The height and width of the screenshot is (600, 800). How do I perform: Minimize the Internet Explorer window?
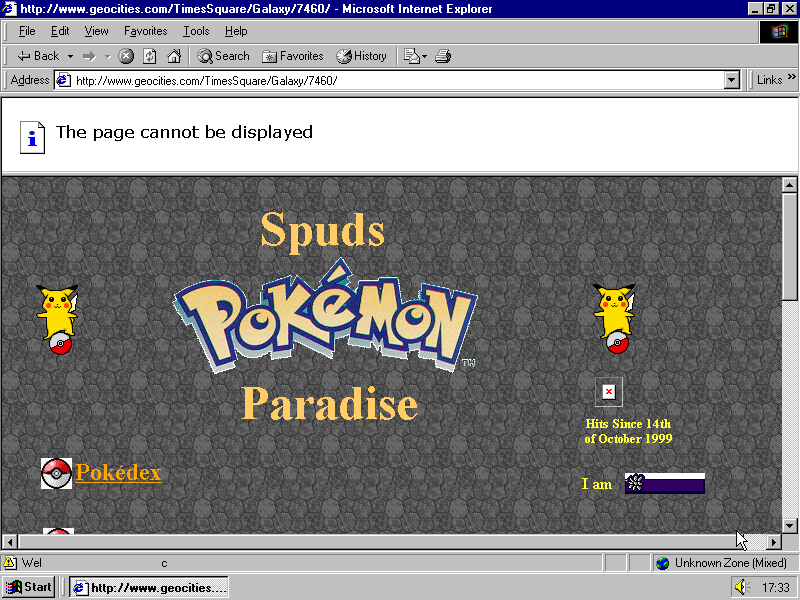tap(756, 9)
